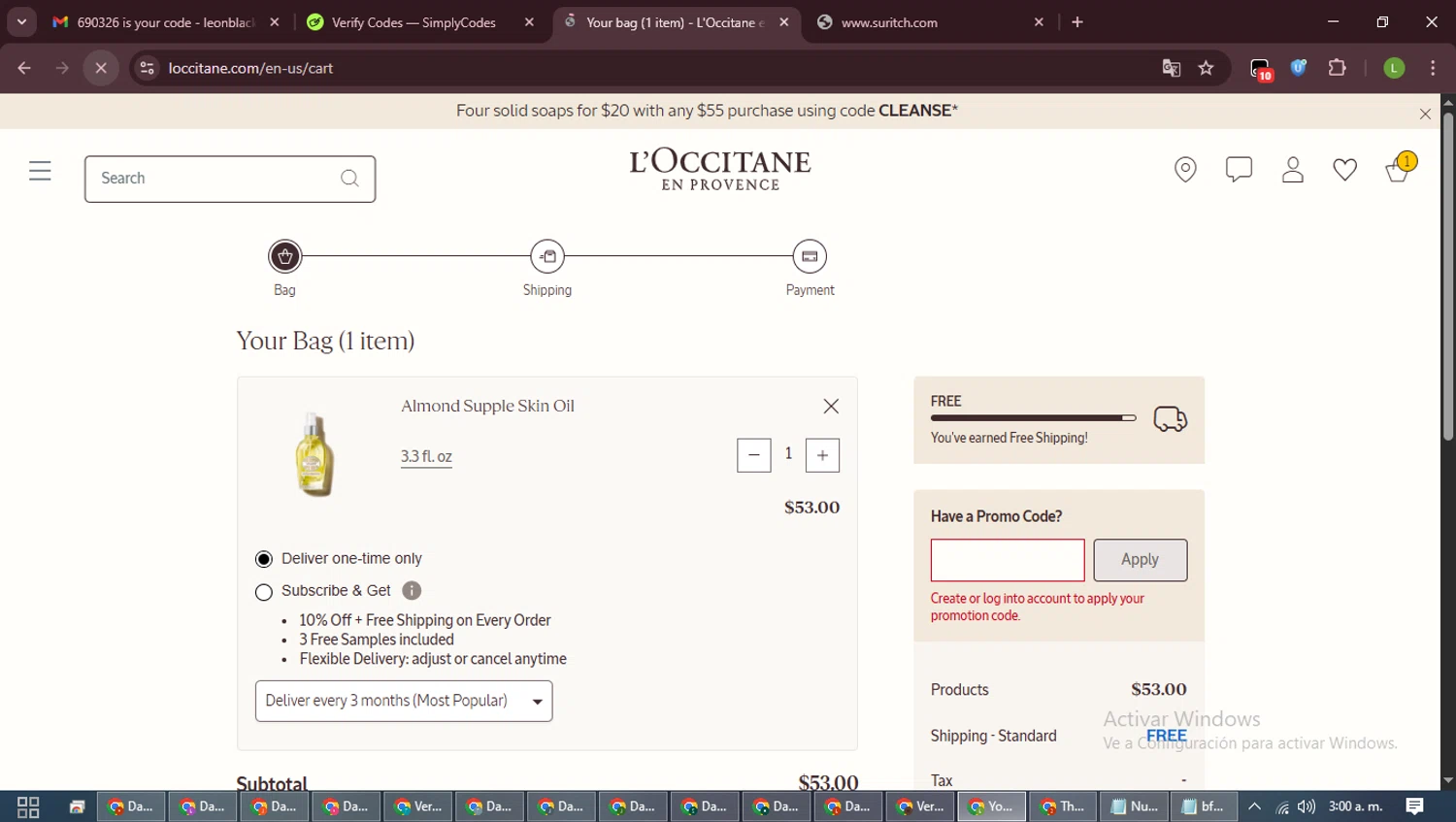The height and width of the screenshot is (822, 1456).
Task: Click the CLEANSE promotion banner text
Action: tap(707, 111)
